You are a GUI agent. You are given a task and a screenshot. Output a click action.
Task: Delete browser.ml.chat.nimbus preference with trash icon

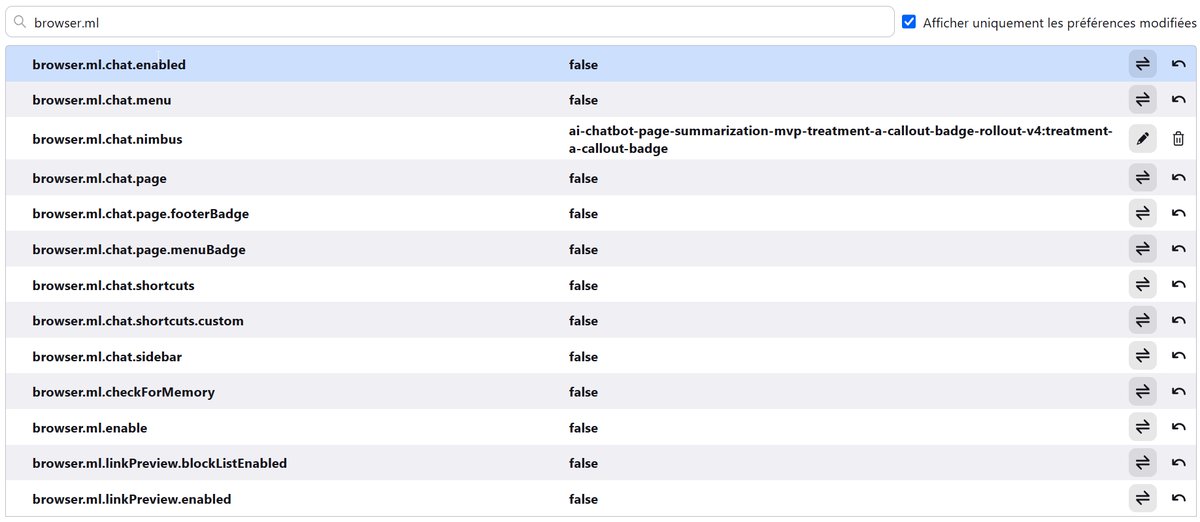[1178, 139]
